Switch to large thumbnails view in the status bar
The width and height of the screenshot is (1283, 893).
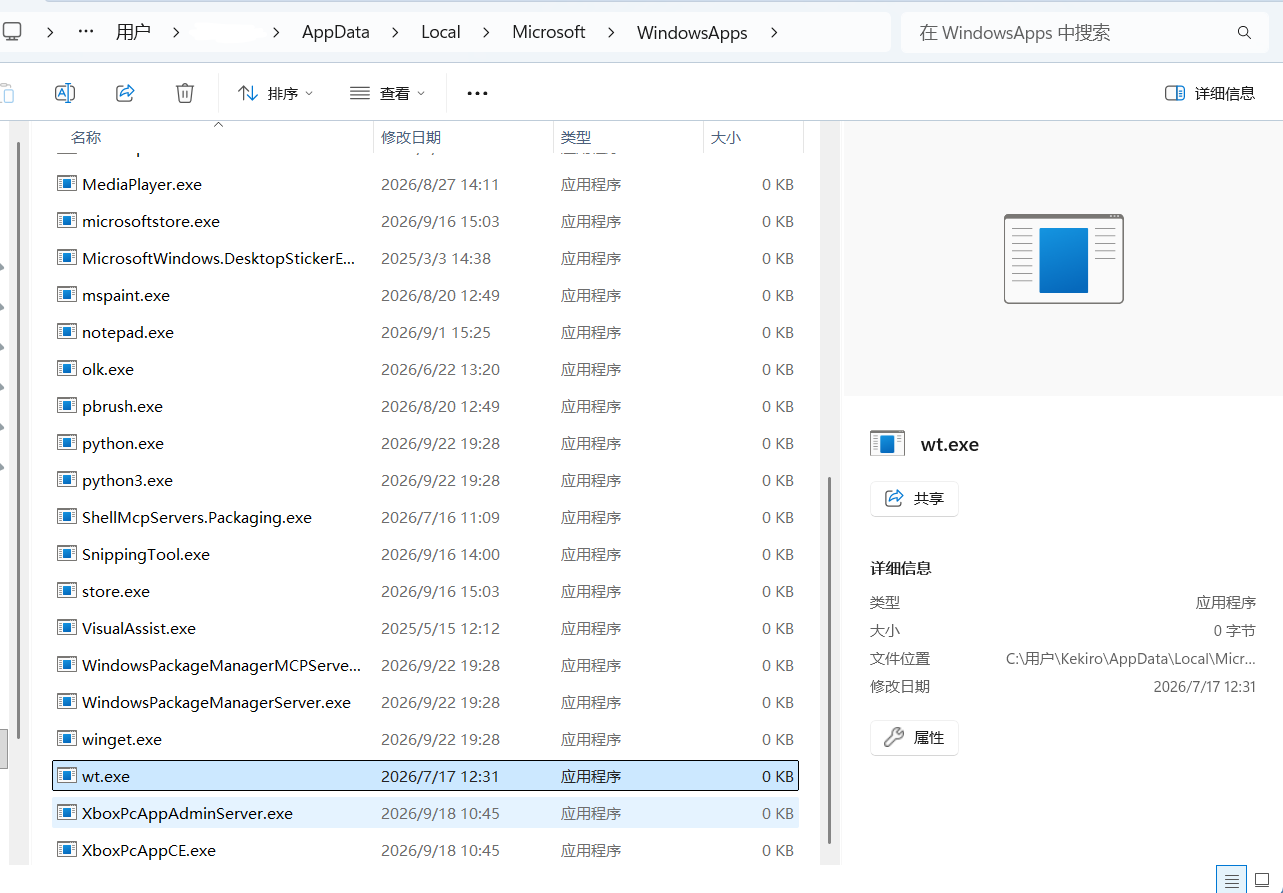click(1262, 880)
